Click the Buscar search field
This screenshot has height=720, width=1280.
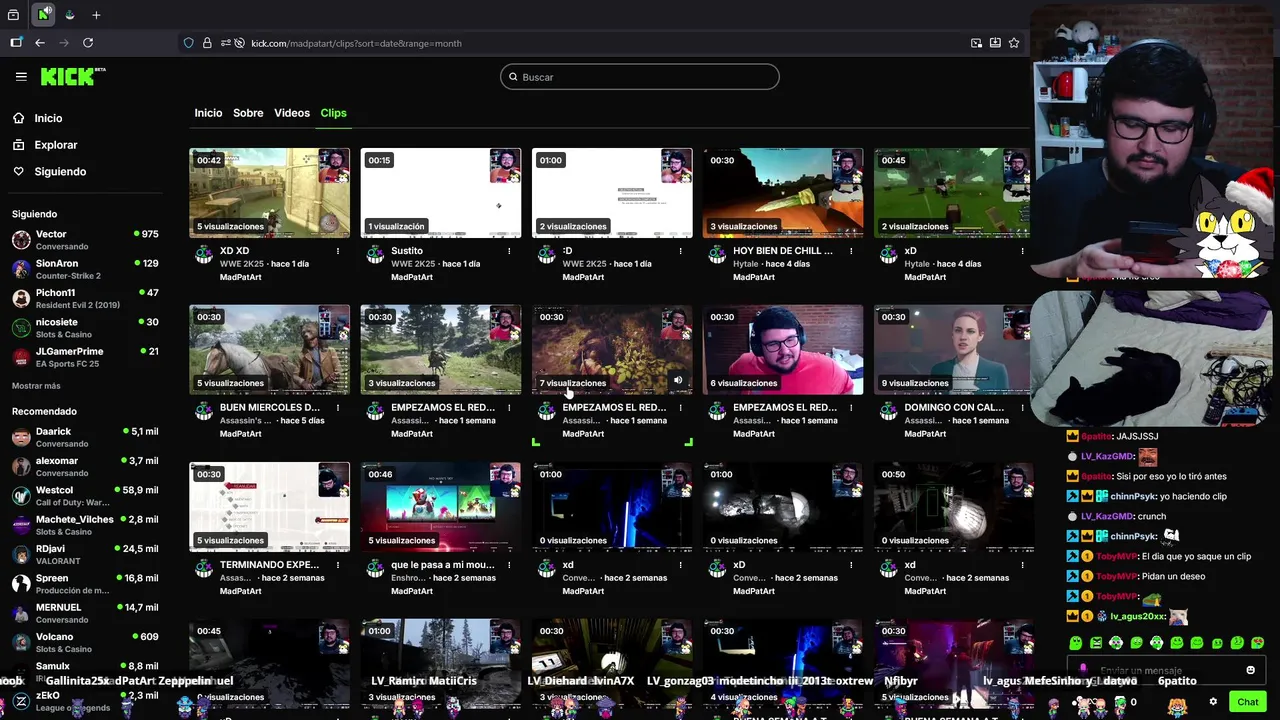(x=640, y=77)
